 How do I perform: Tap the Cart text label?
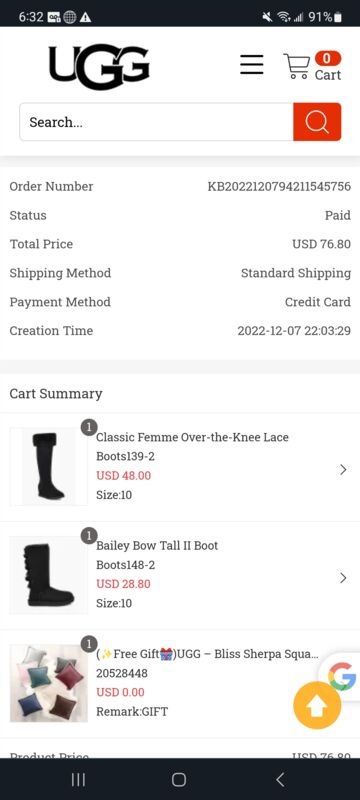pyautogui.click(x=327, y=75)
